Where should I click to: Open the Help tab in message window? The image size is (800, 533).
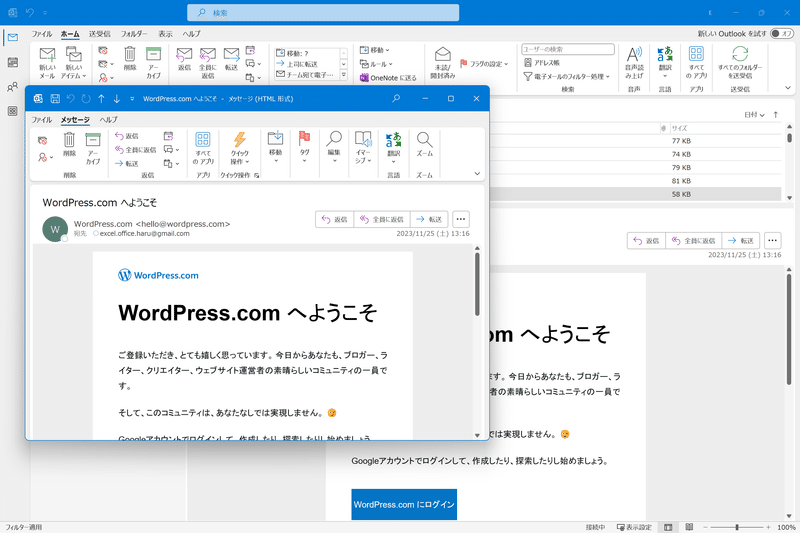coord(108,120)
